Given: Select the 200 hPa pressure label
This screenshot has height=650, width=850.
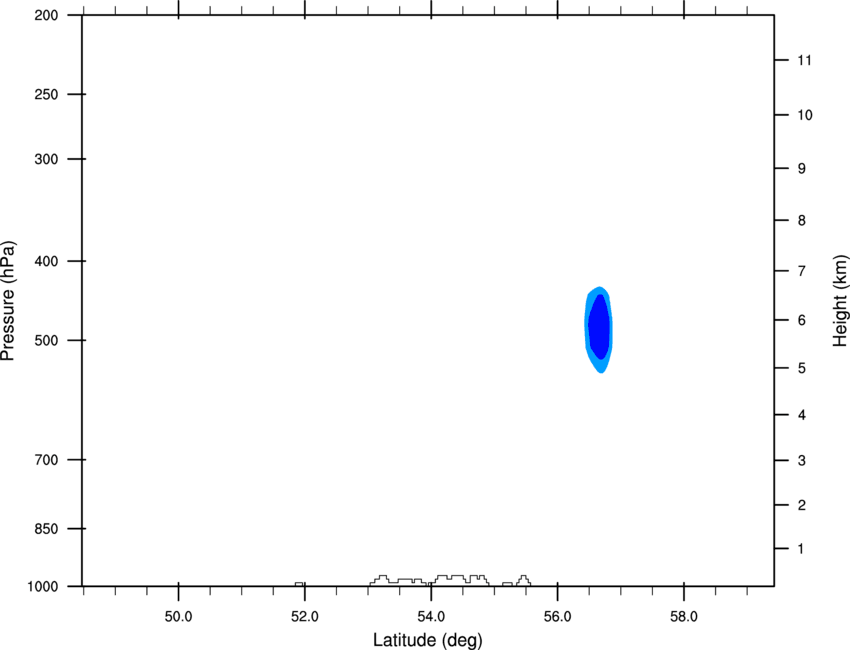Looking at the screenshot, I should click(46, 15).
